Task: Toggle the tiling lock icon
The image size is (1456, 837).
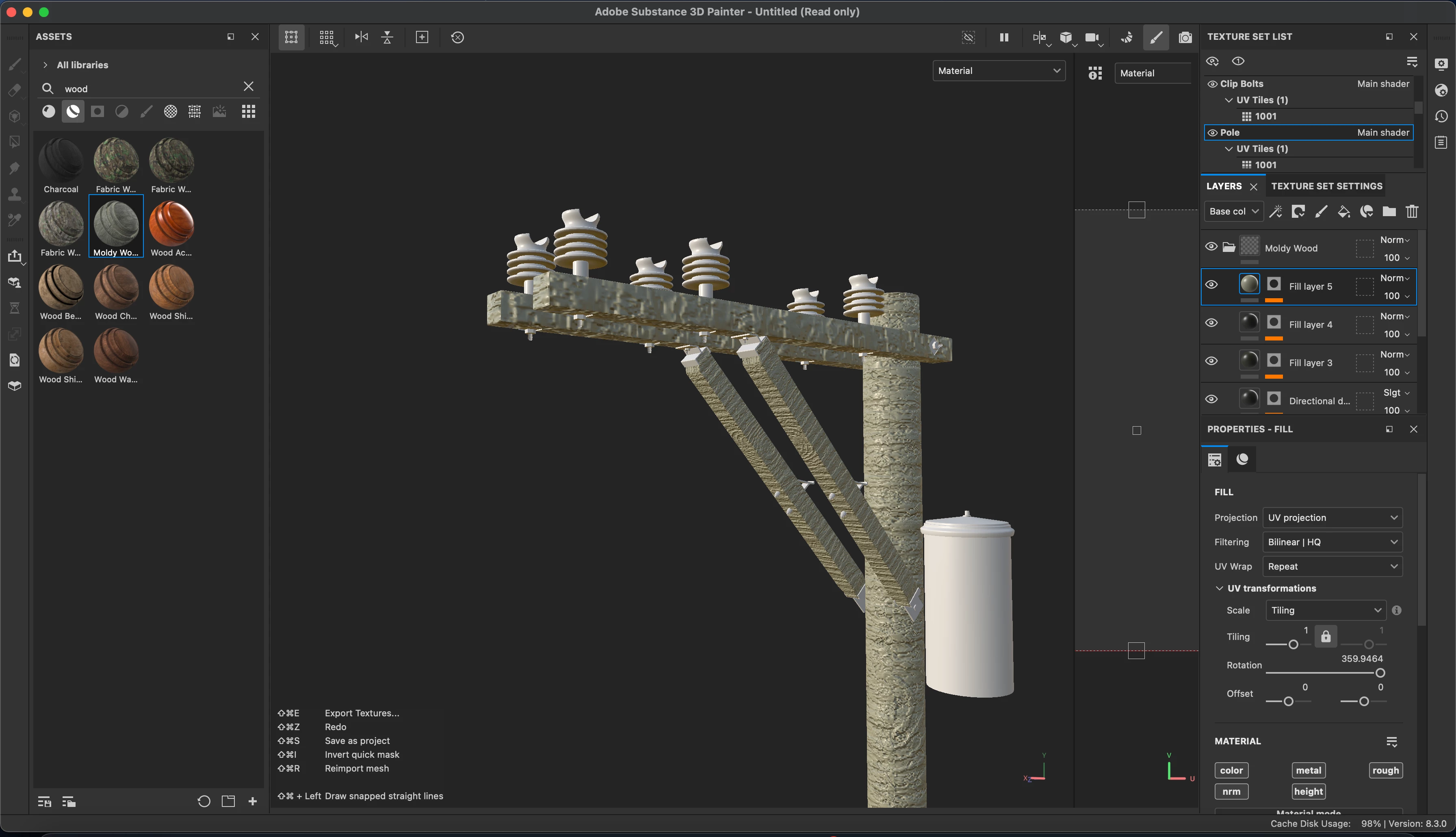Action: 1326,636
